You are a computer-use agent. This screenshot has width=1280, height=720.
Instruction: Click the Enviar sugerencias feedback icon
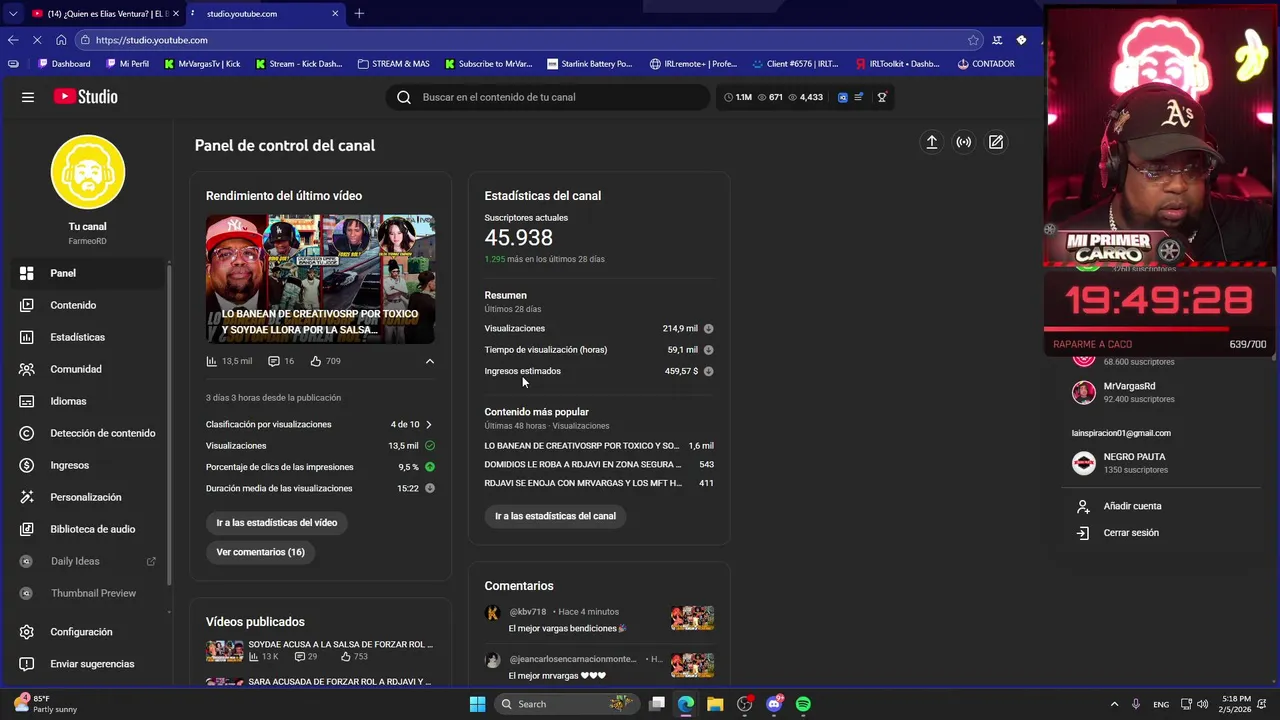pyautogui.click(x=27, y=664)
